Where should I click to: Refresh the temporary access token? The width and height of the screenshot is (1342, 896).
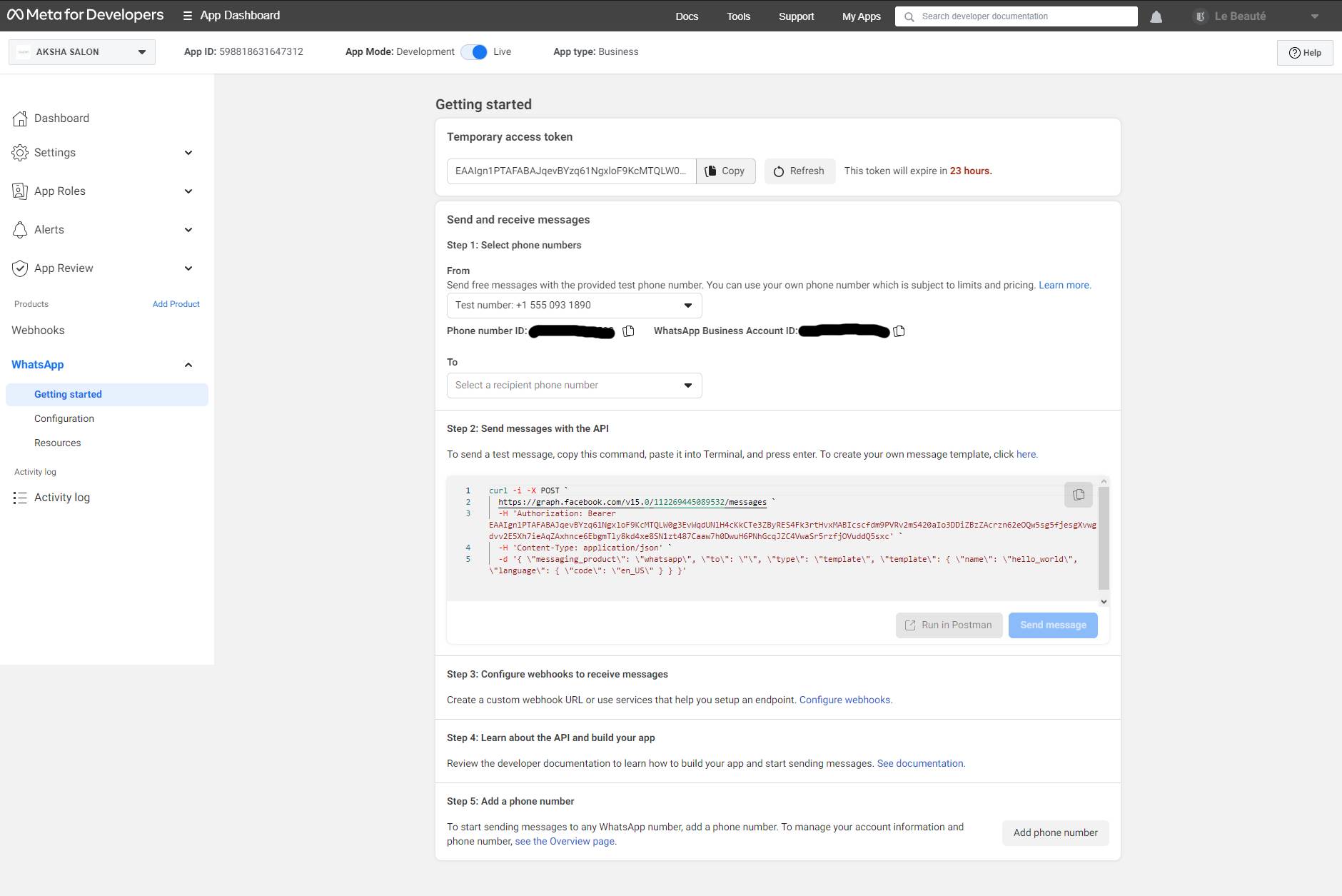click(x=799, y=171)
